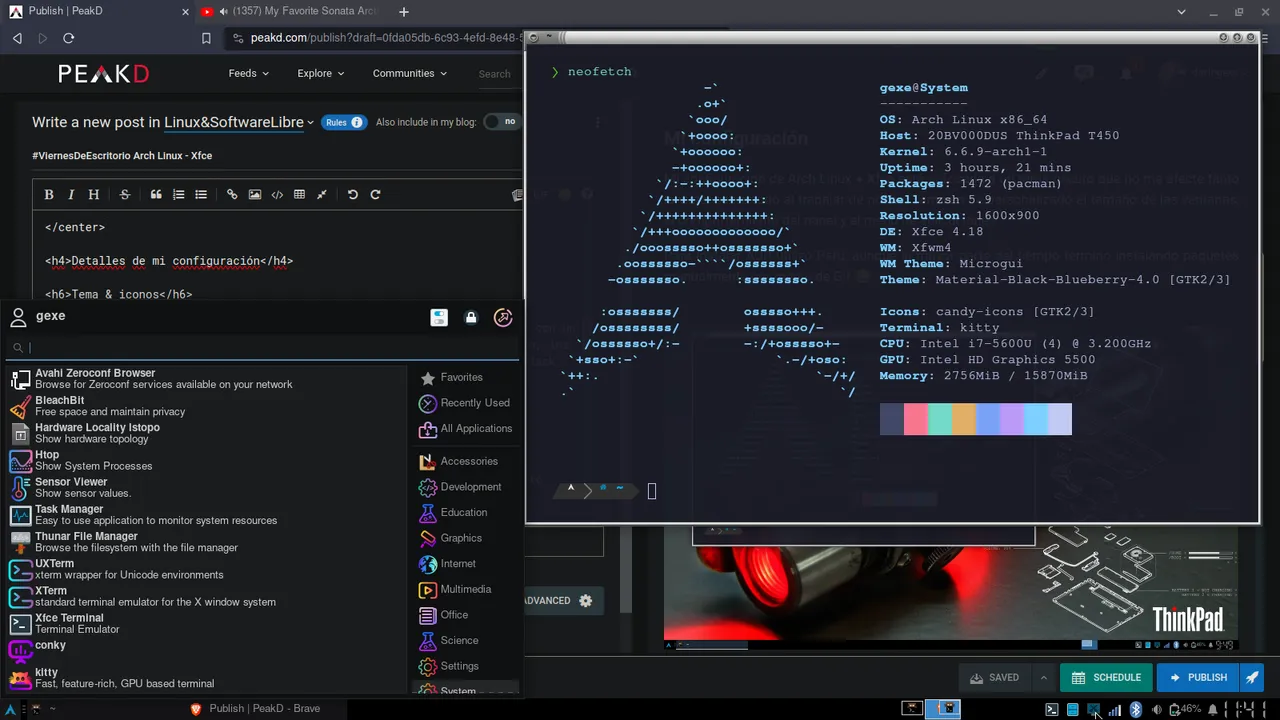Screen dimensions: 1280x720
Task: Open the community Rules info button
Action: tap(343, 122)
